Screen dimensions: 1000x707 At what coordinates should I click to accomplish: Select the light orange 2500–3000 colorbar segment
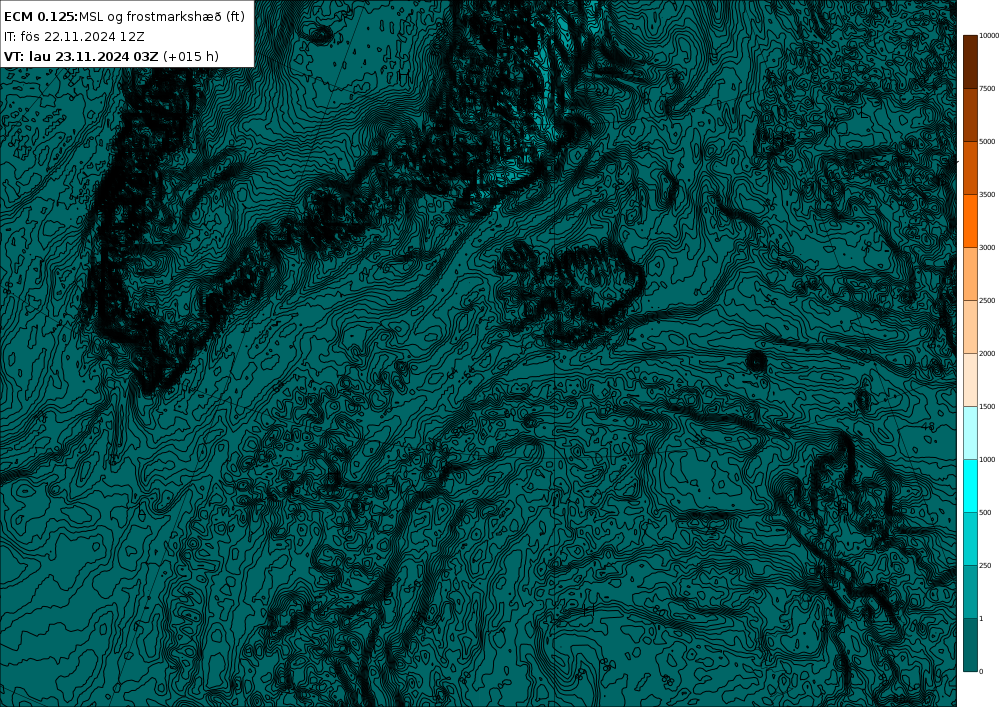coord(970,273)
